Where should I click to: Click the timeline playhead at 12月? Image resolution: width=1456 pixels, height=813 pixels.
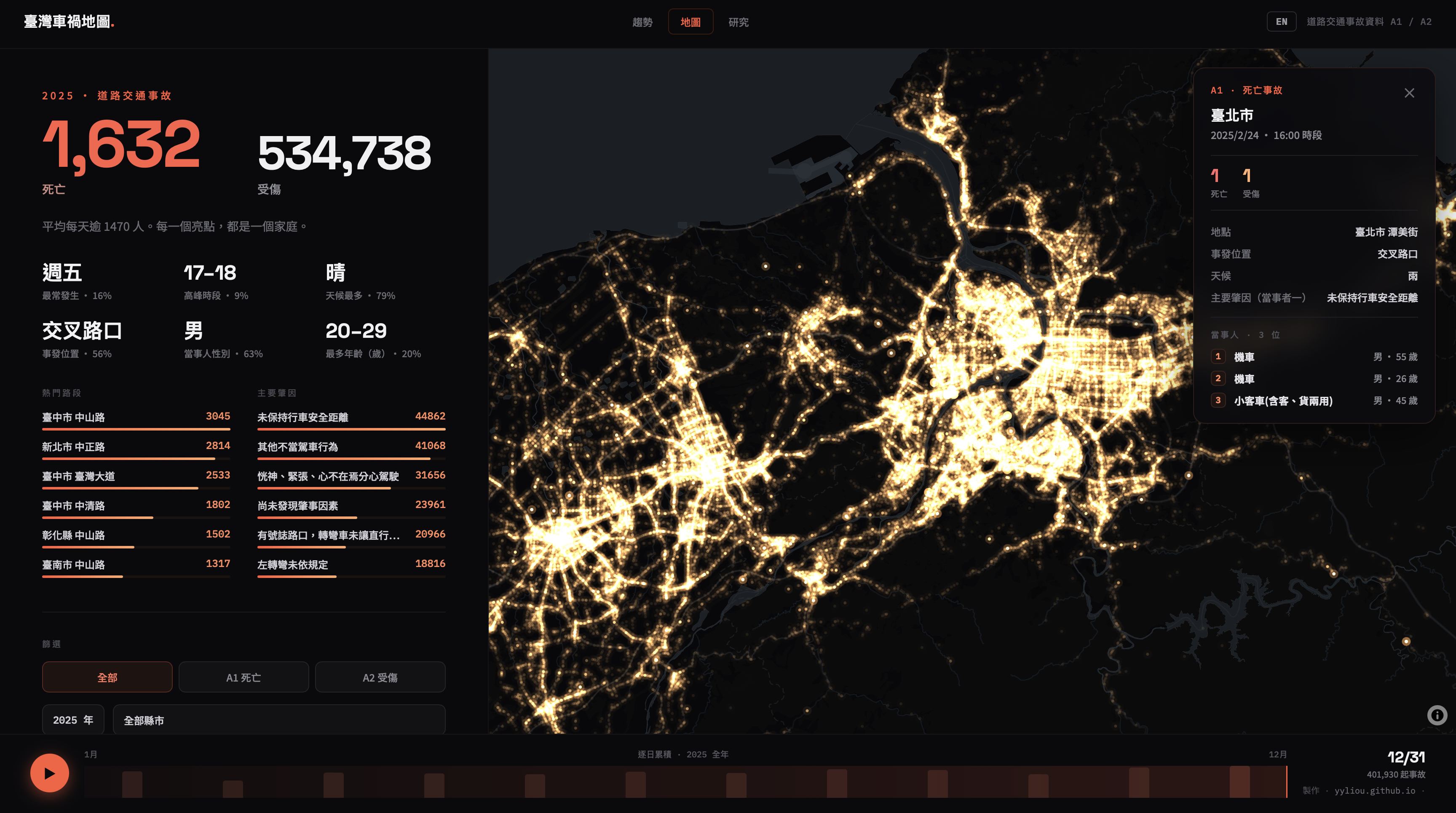click(1287, 781)
